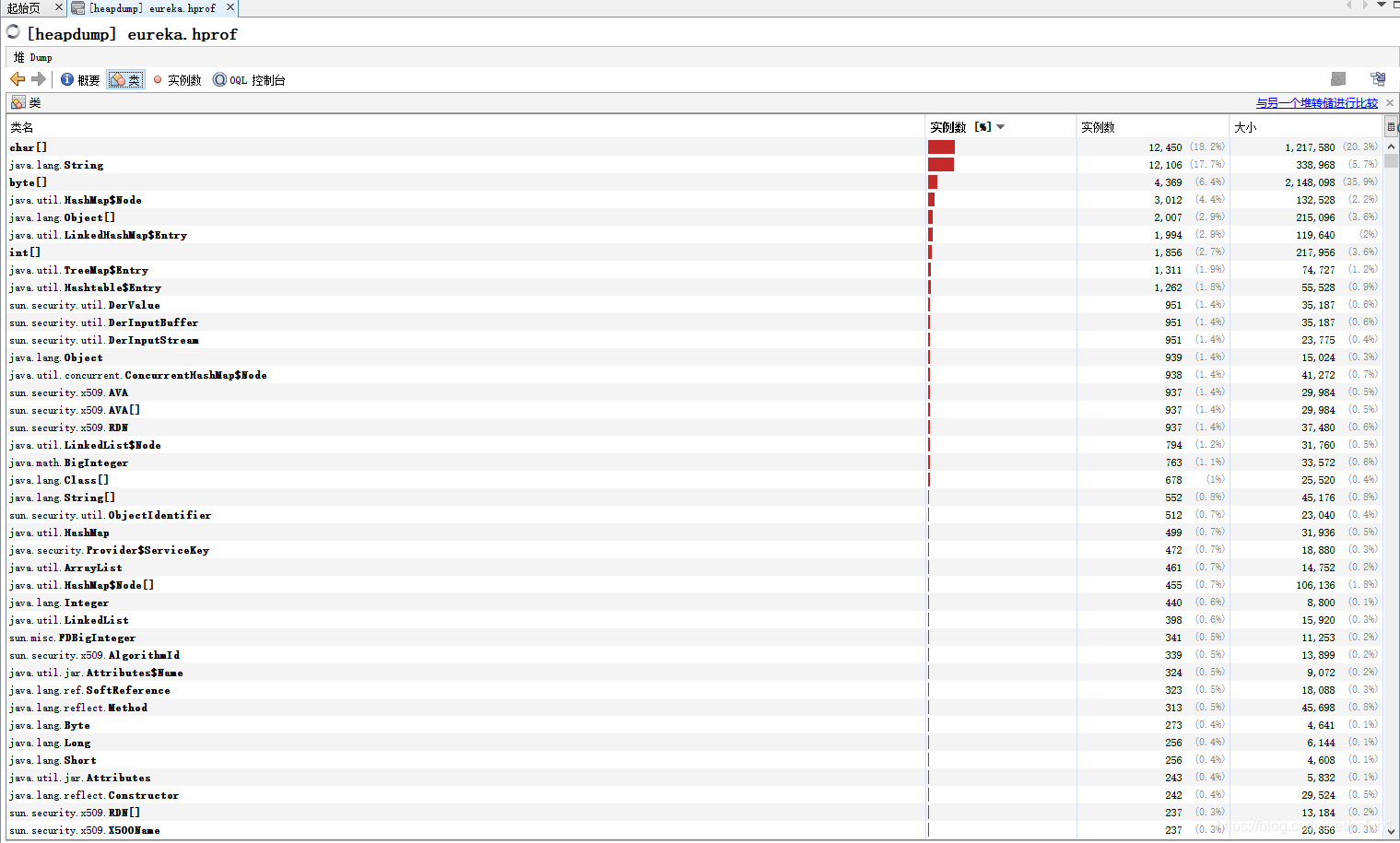Close the 类 panel with X
The height and width of the screenshot is (843, 1400).
click(1390, 102)
